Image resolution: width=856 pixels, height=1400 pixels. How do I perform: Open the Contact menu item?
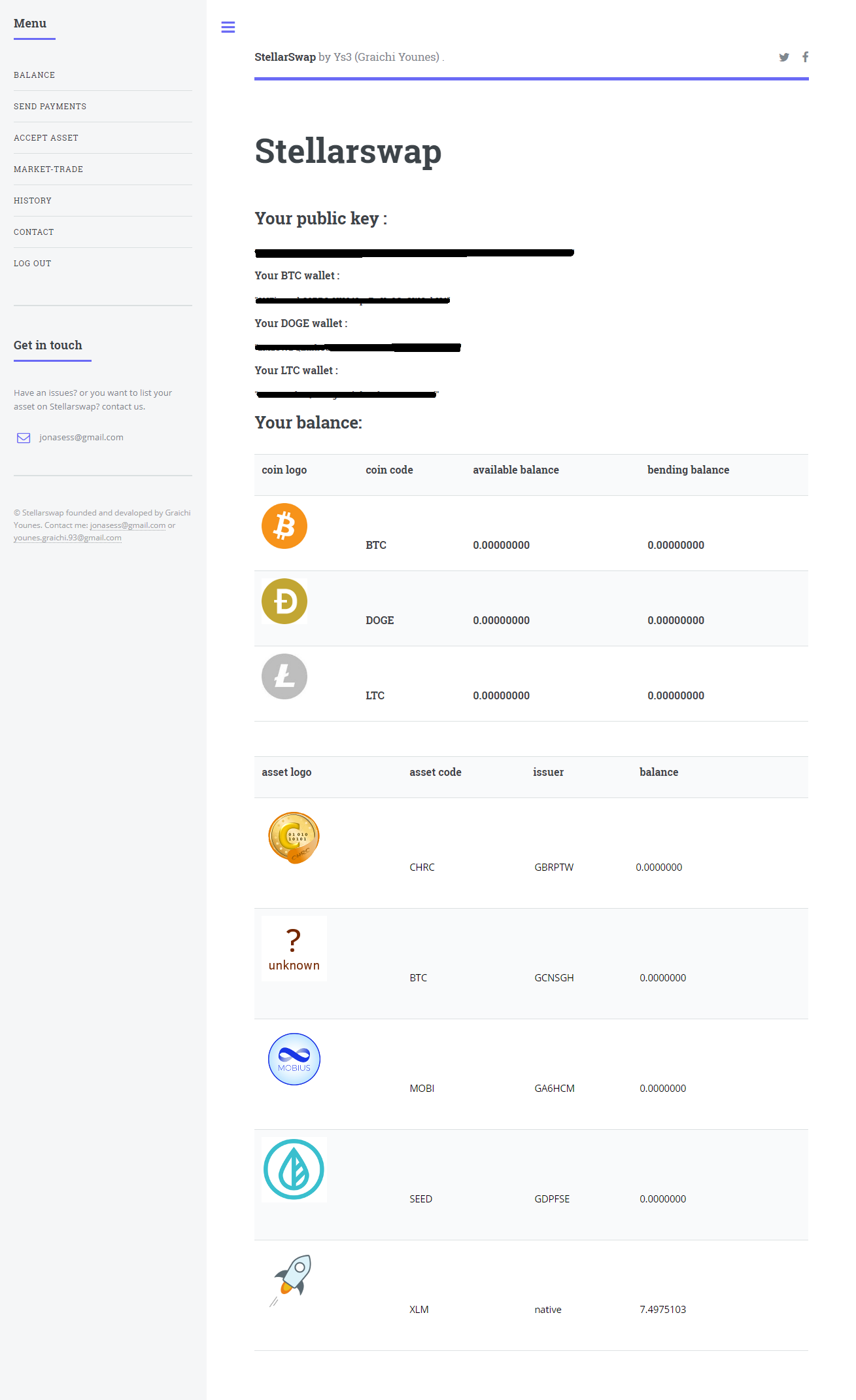(x=34, y=232)
